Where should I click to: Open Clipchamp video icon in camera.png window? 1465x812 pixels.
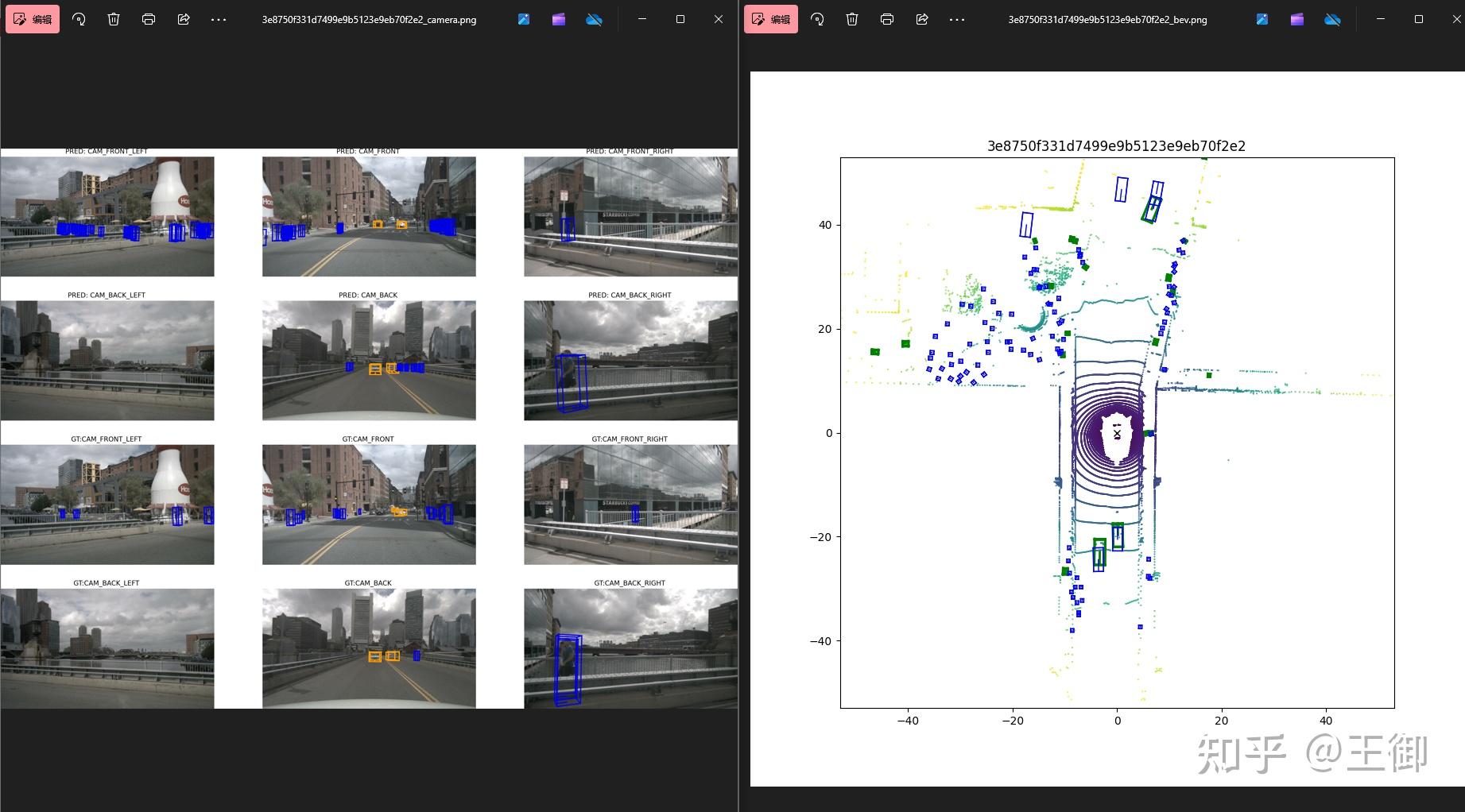point(559,19)
